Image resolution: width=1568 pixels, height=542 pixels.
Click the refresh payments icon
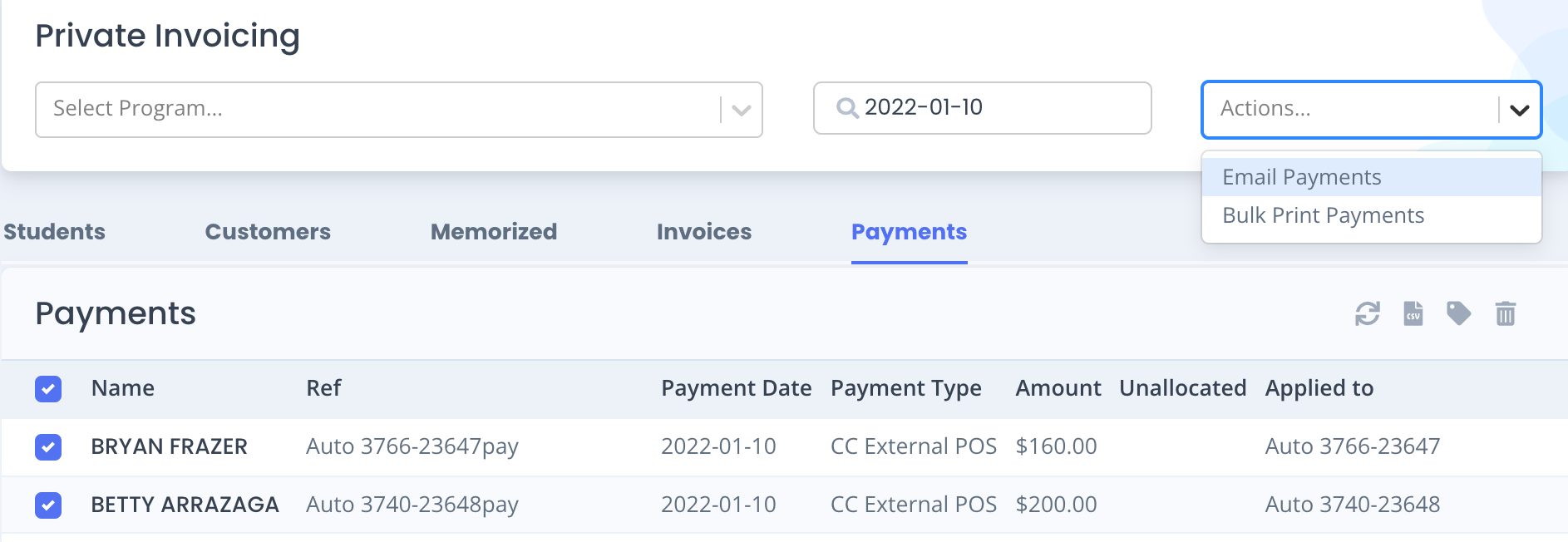[x=1368, y=313]
